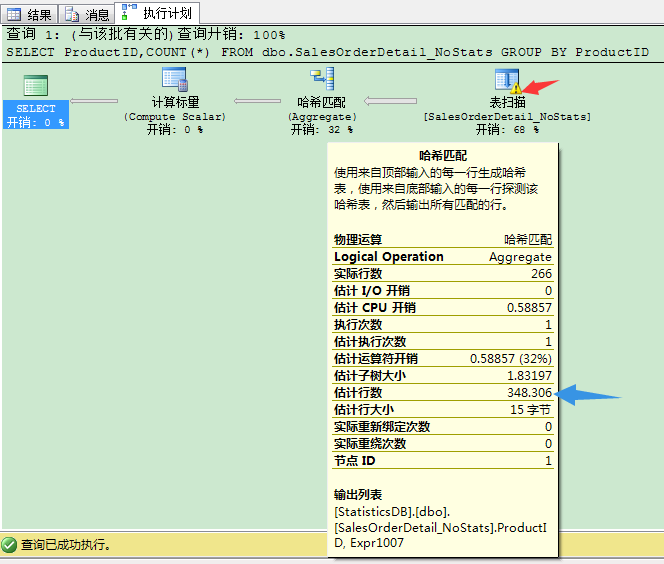Click the (Compute Scalar) label text
Screen dimensions: 664x564
coord(175,116)
